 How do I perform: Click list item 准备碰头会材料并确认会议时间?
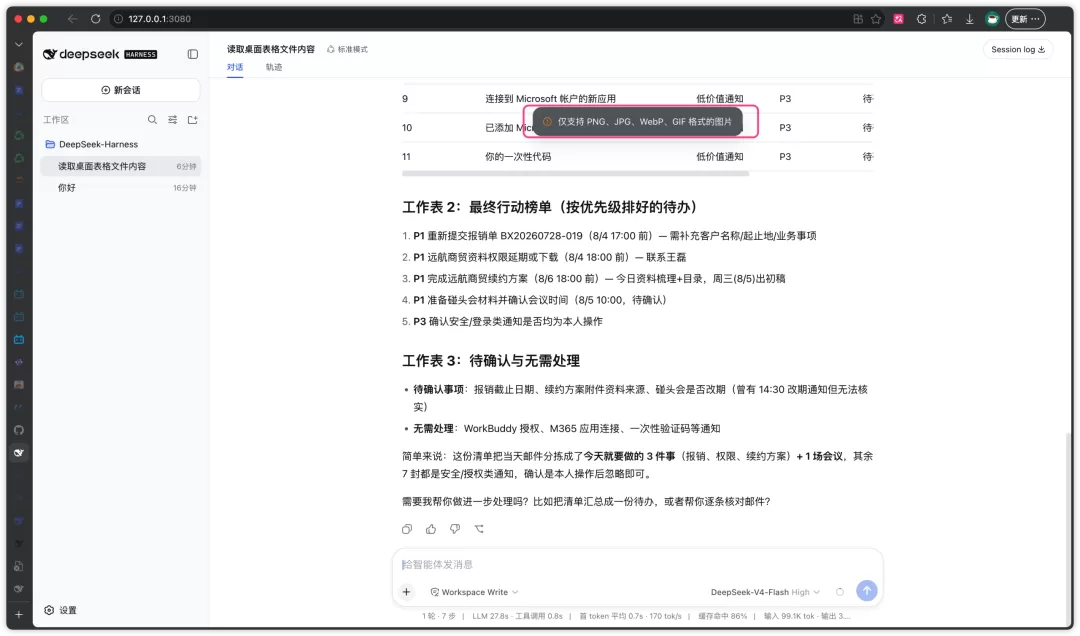tap(540, 300)
